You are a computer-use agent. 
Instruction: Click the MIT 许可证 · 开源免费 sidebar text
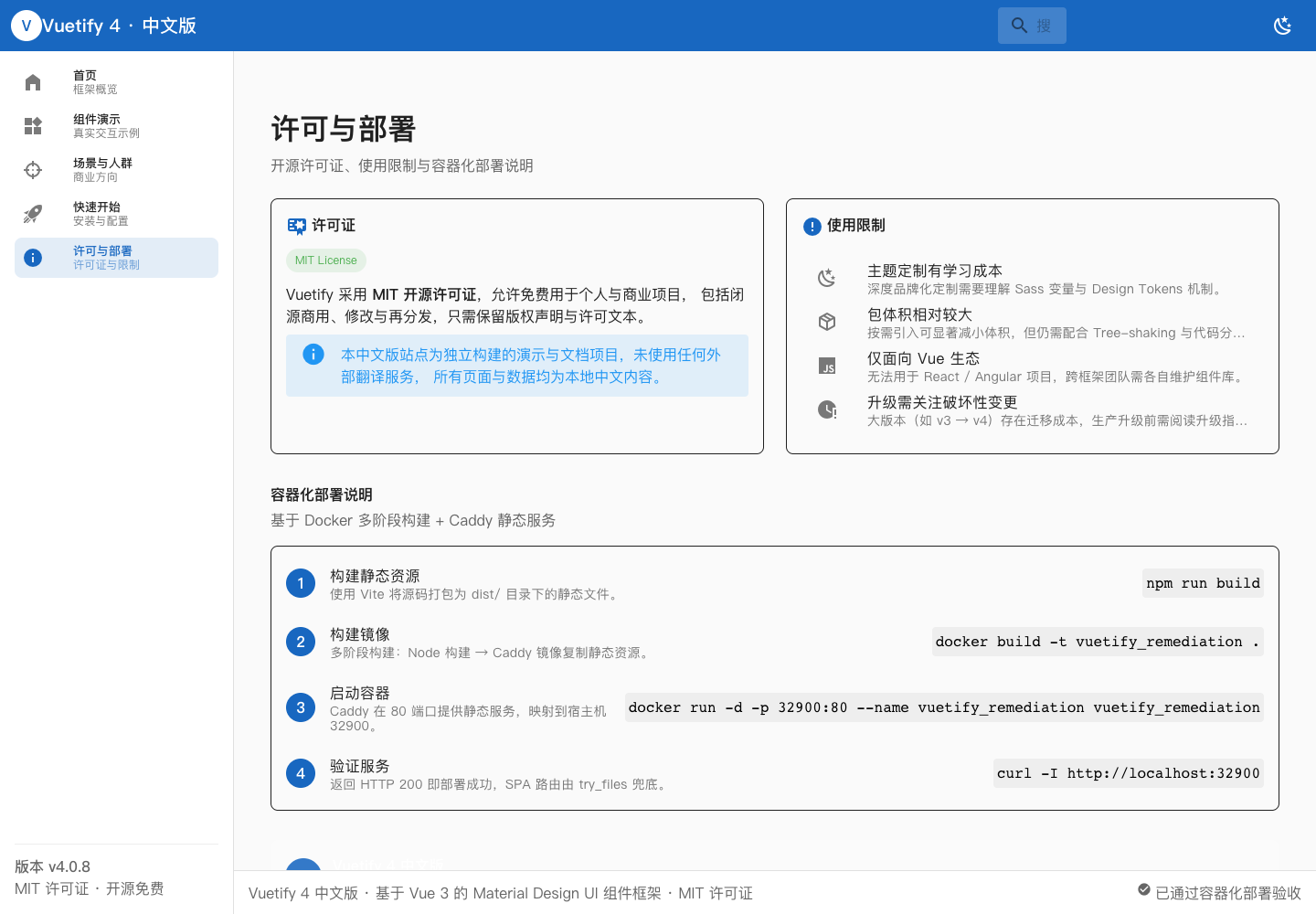(x=90, y=888)
